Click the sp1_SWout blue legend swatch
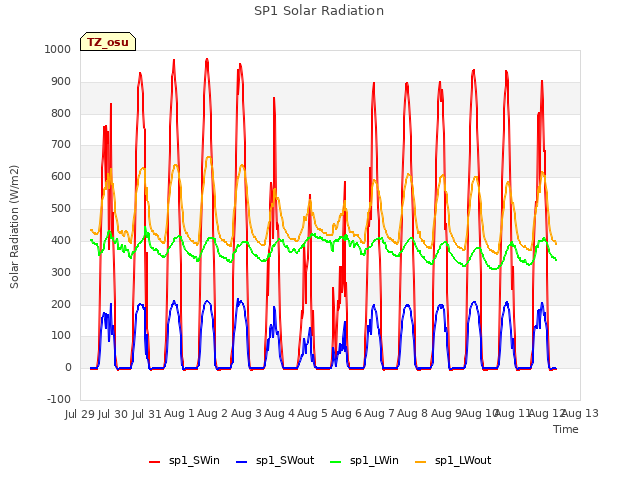 point(242,462)
